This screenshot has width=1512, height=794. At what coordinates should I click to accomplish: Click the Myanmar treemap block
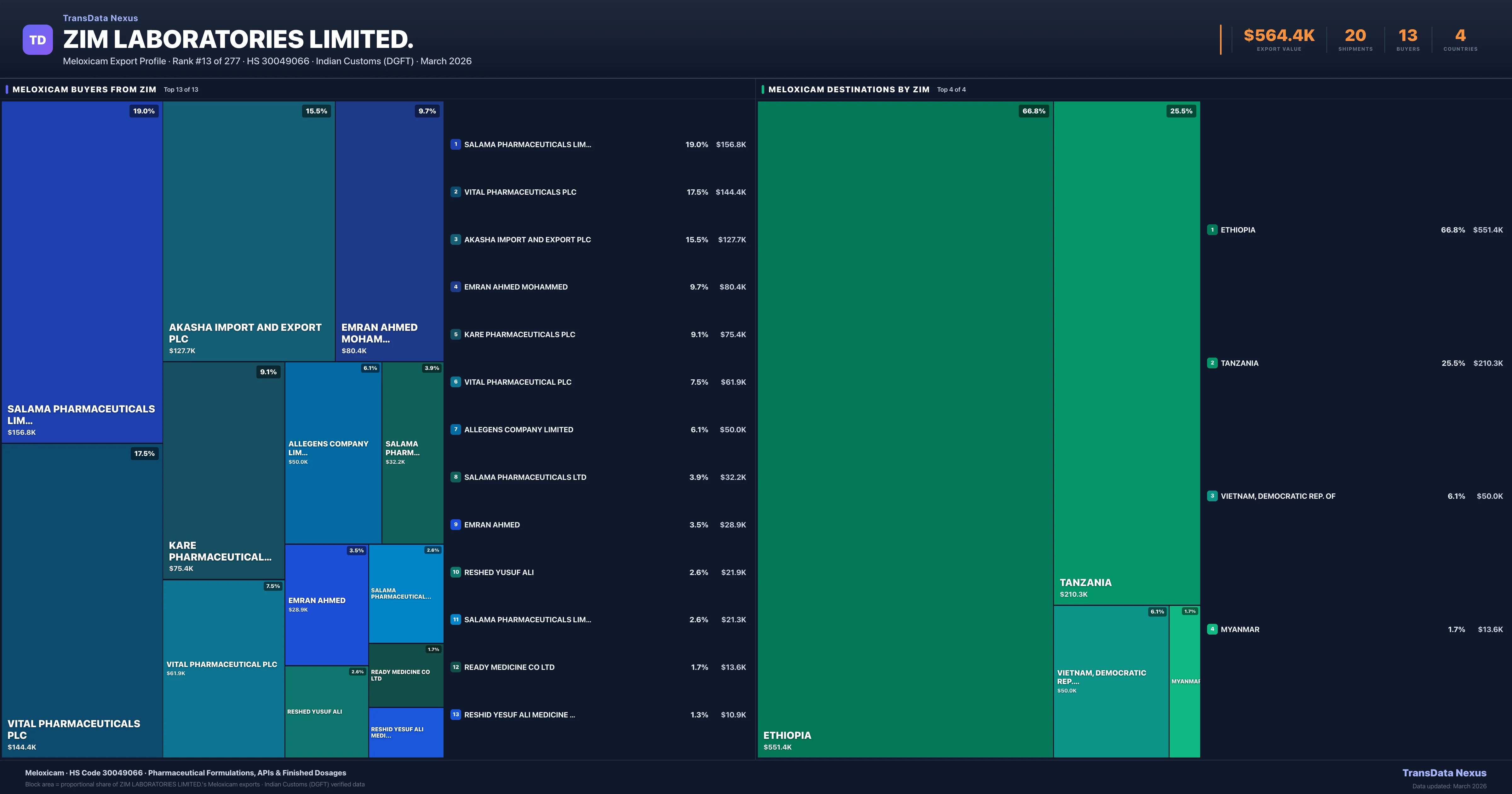coord(1184,681)
